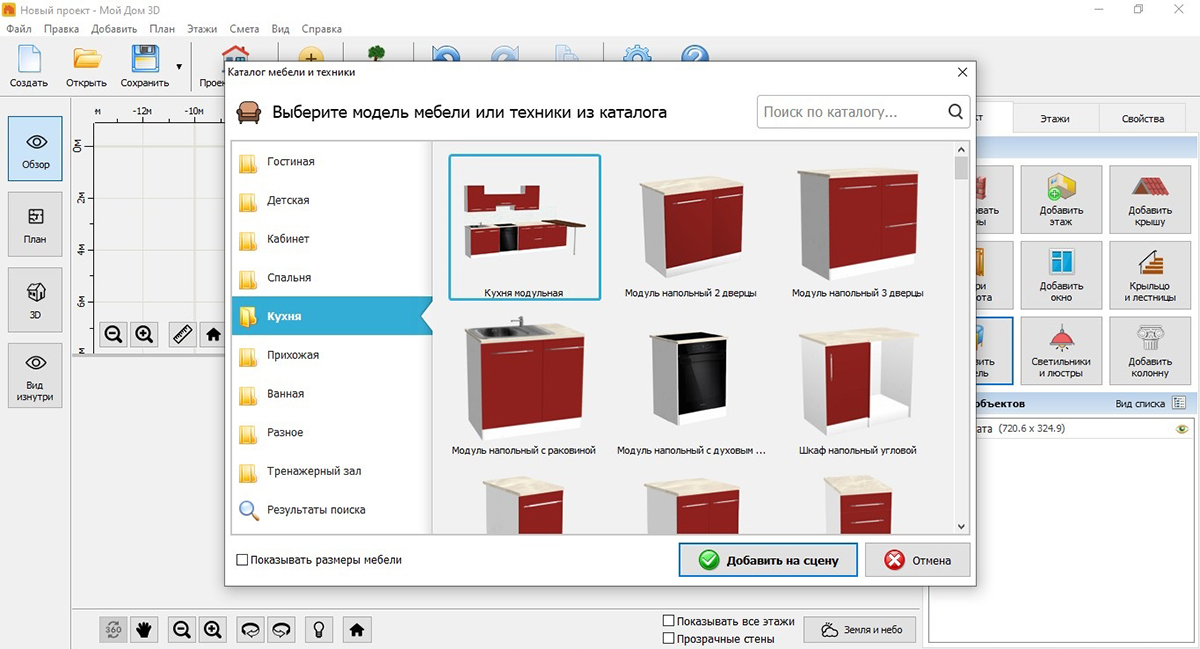
Task: Open the Файл menu
Action: [18, 29]
